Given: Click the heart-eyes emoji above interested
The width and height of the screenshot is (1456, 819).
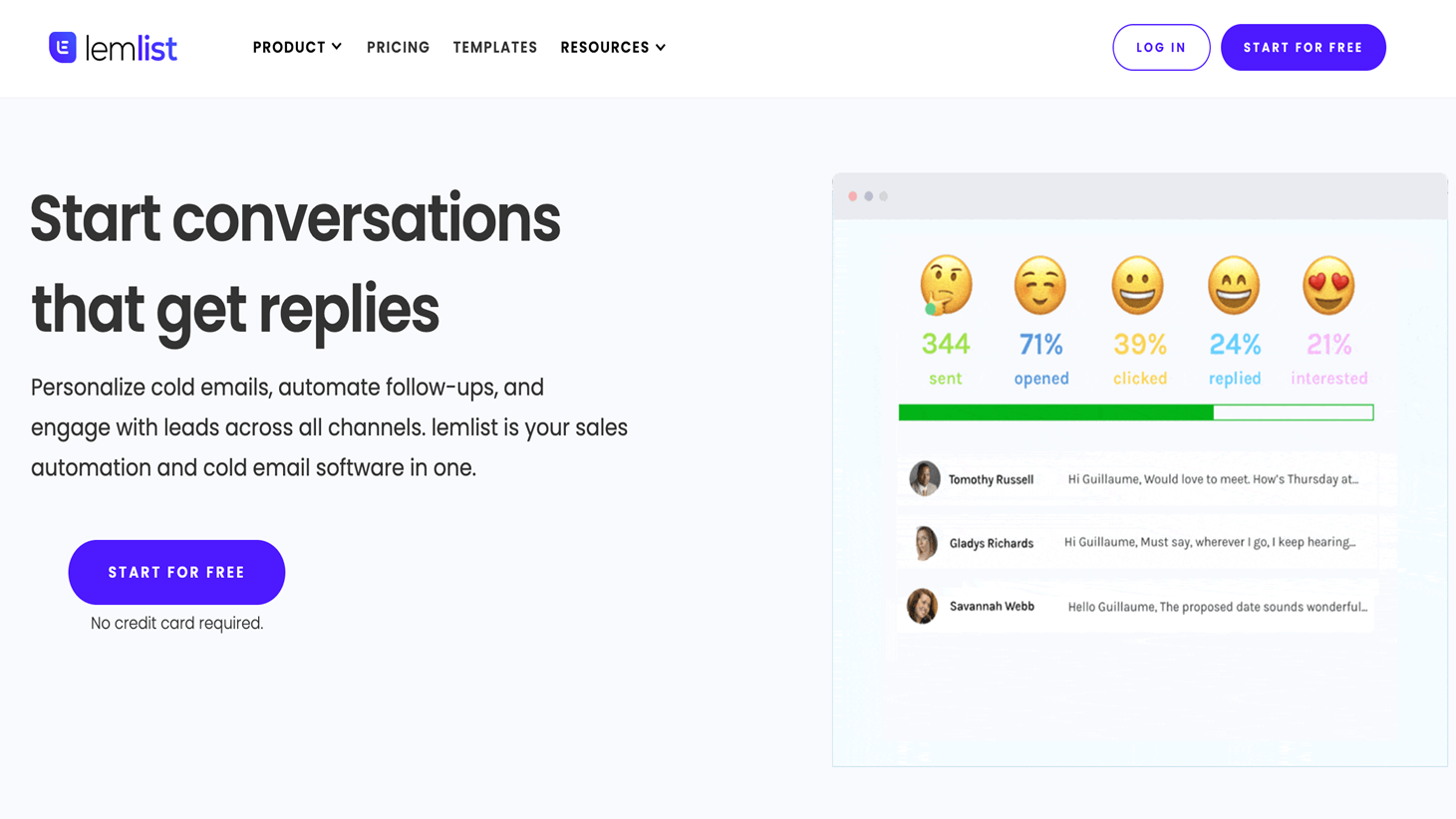Looking at the screenshot, I should coord(1328,285).
